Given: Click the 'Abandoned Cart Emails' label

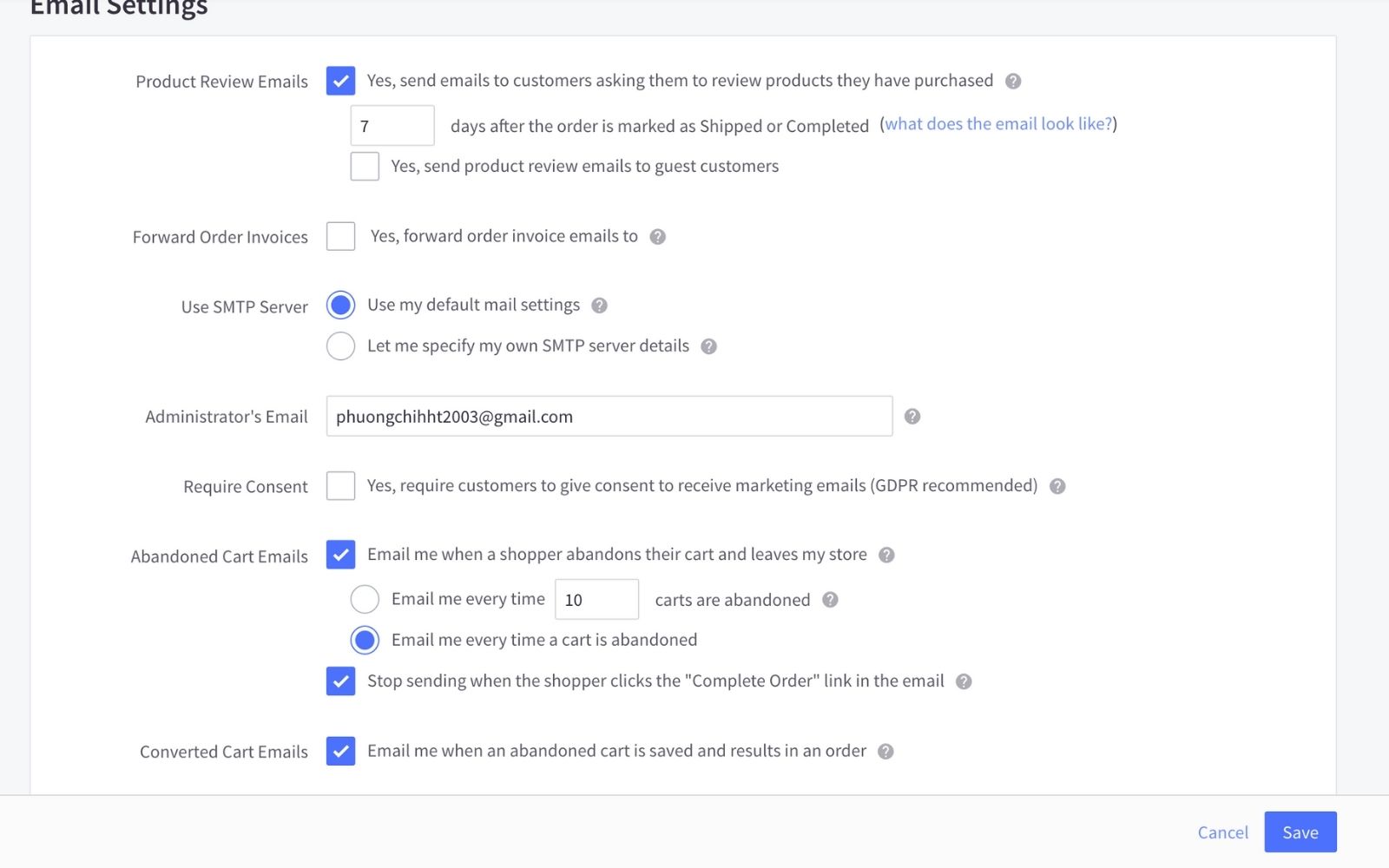Looking at the screenshot, I should coord(219,556).
